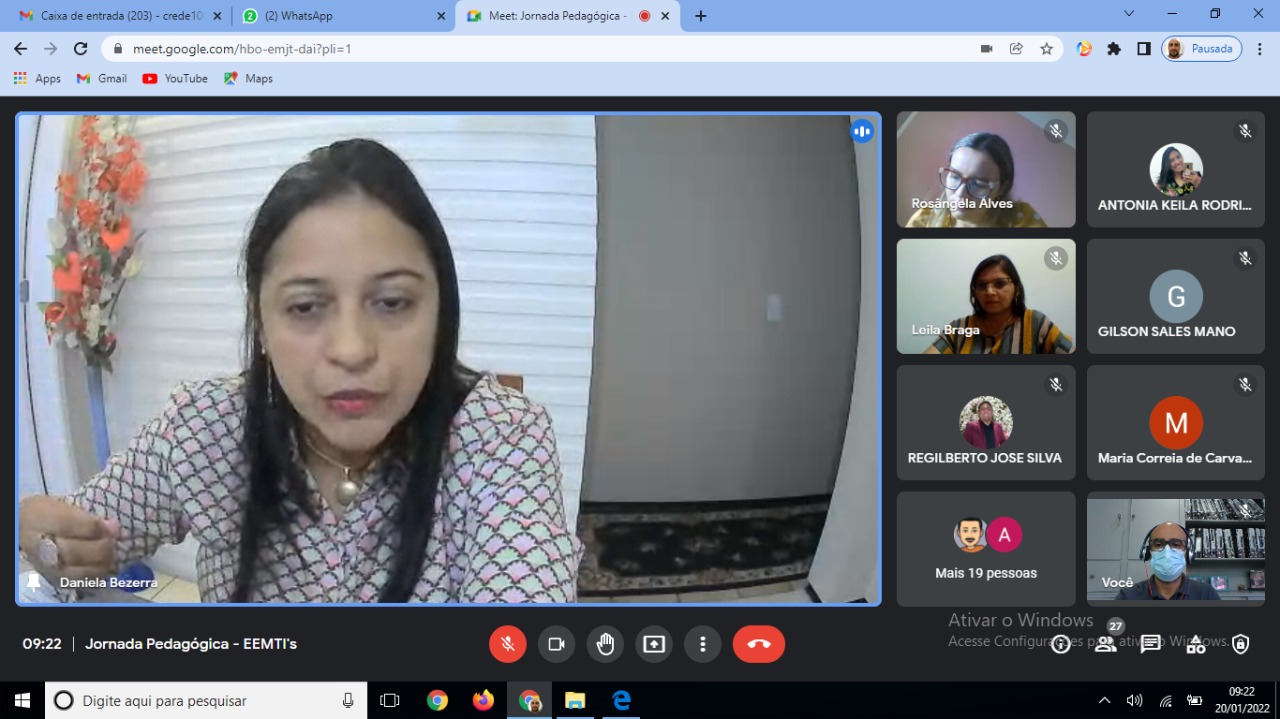Open the host controls shield-lock icon
The width and height of the screenshot is (1280, 719).
[x=1241, y=644]
